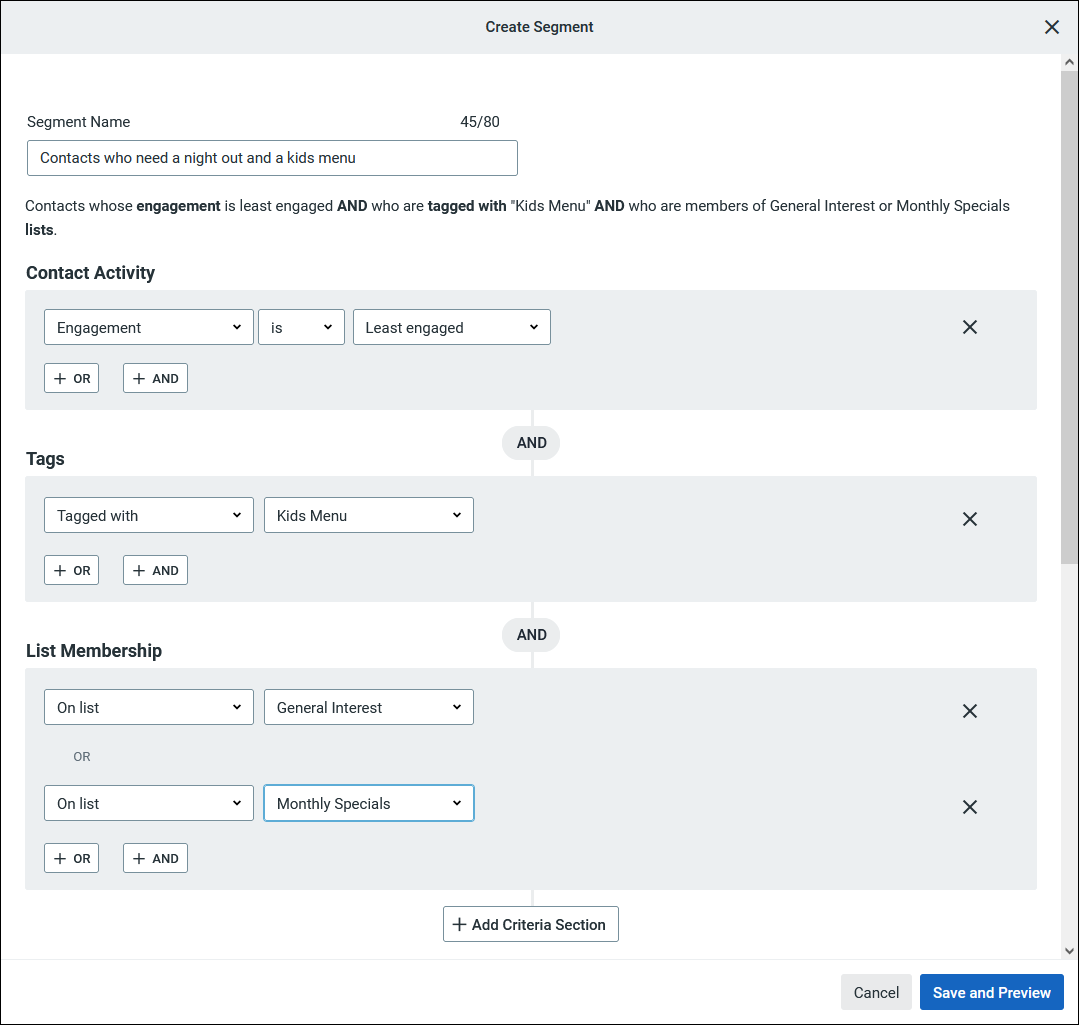Image resolution: width=1079 pixels, height=1025 pixels.
Task: Click Save and Preview
Action: point(992,993)
